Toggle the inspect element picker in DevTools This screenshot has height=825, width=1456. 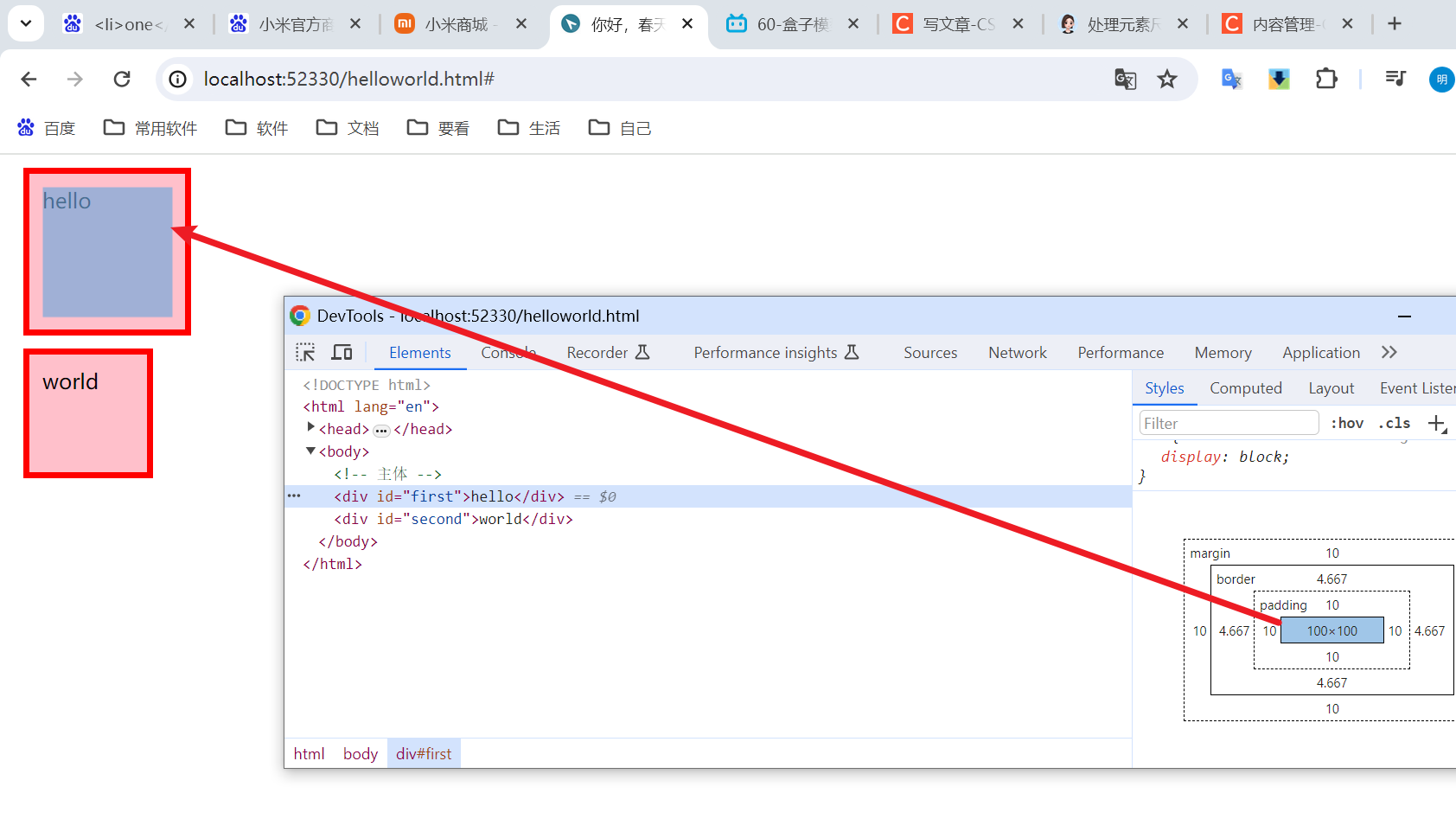[x=305, y=353]
